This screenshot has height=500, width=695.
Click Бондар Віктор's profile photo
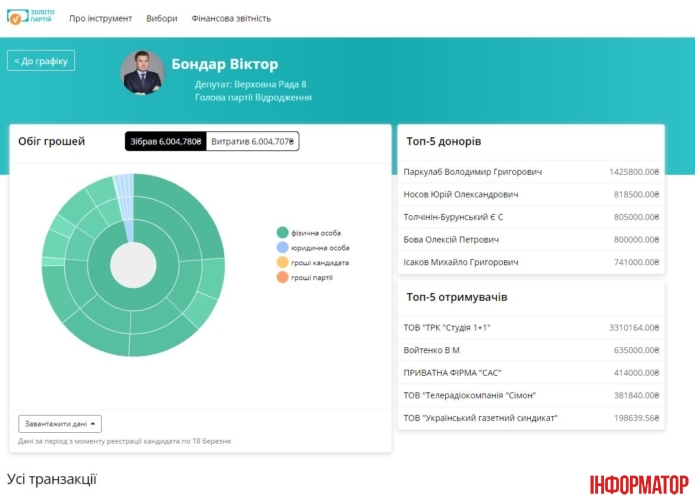[x=142, y=73]
